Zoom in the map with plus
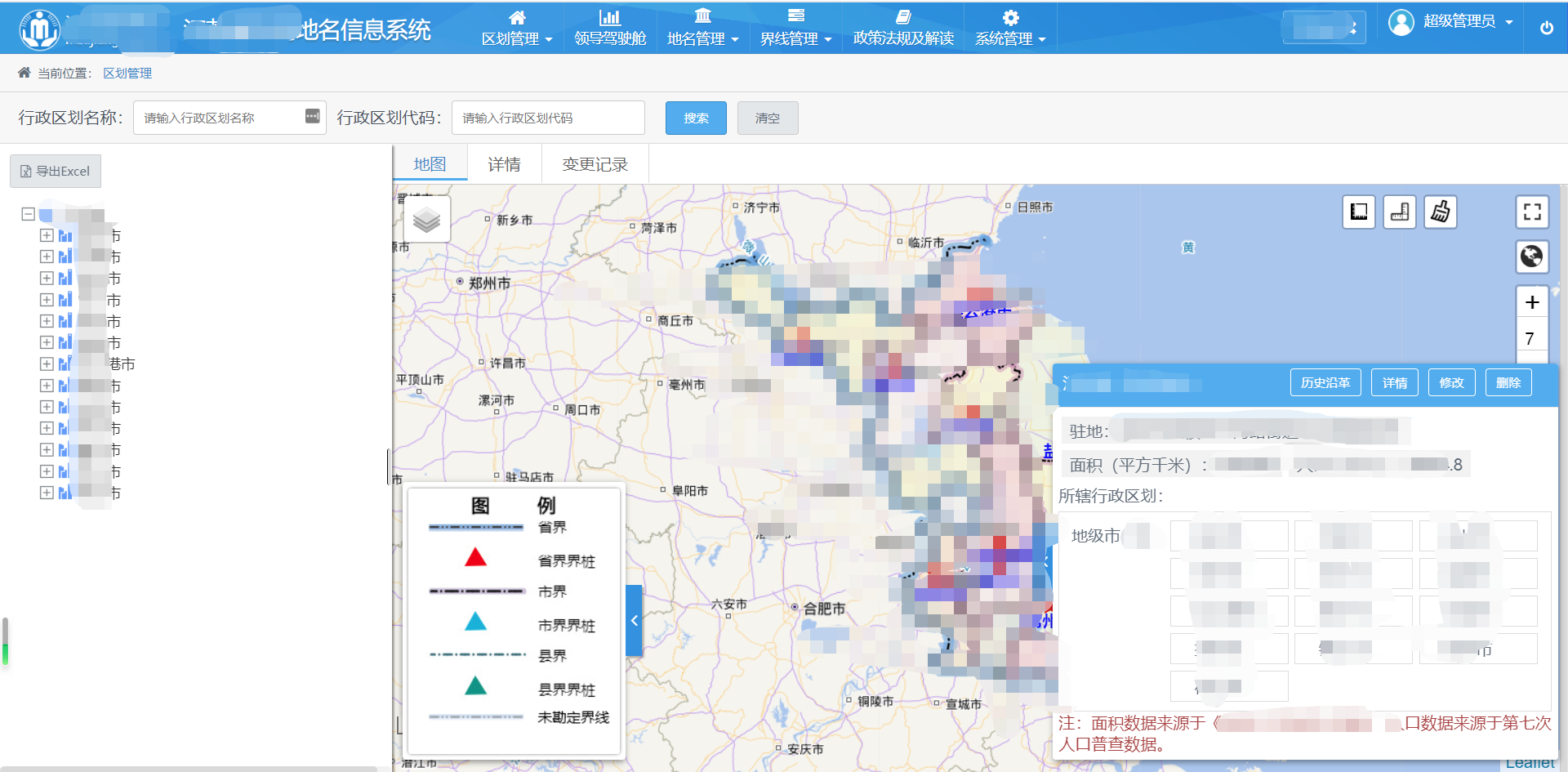The image size is (1568, 772). 1532,302
